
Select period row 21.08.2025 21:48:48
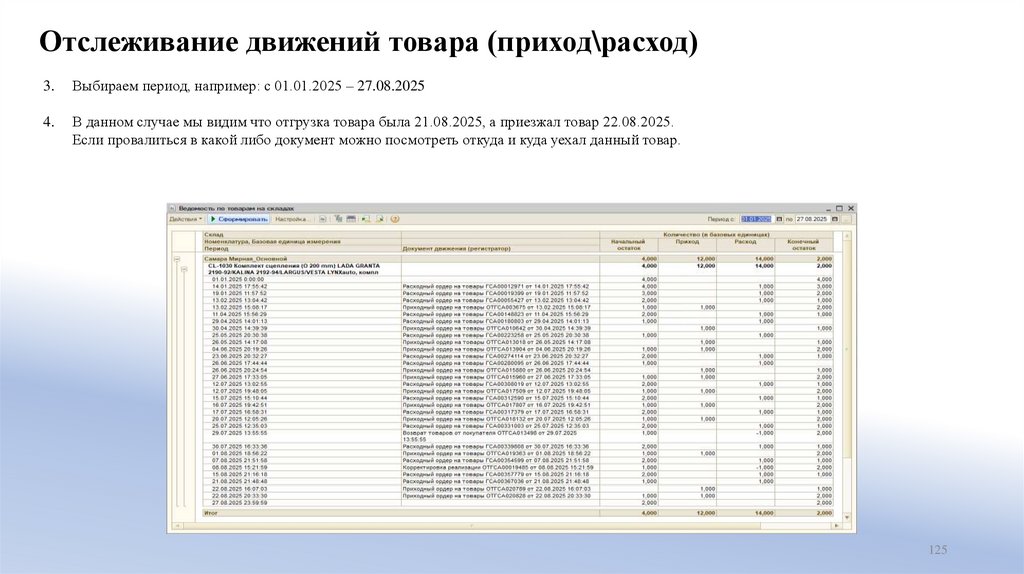[519, 481]
